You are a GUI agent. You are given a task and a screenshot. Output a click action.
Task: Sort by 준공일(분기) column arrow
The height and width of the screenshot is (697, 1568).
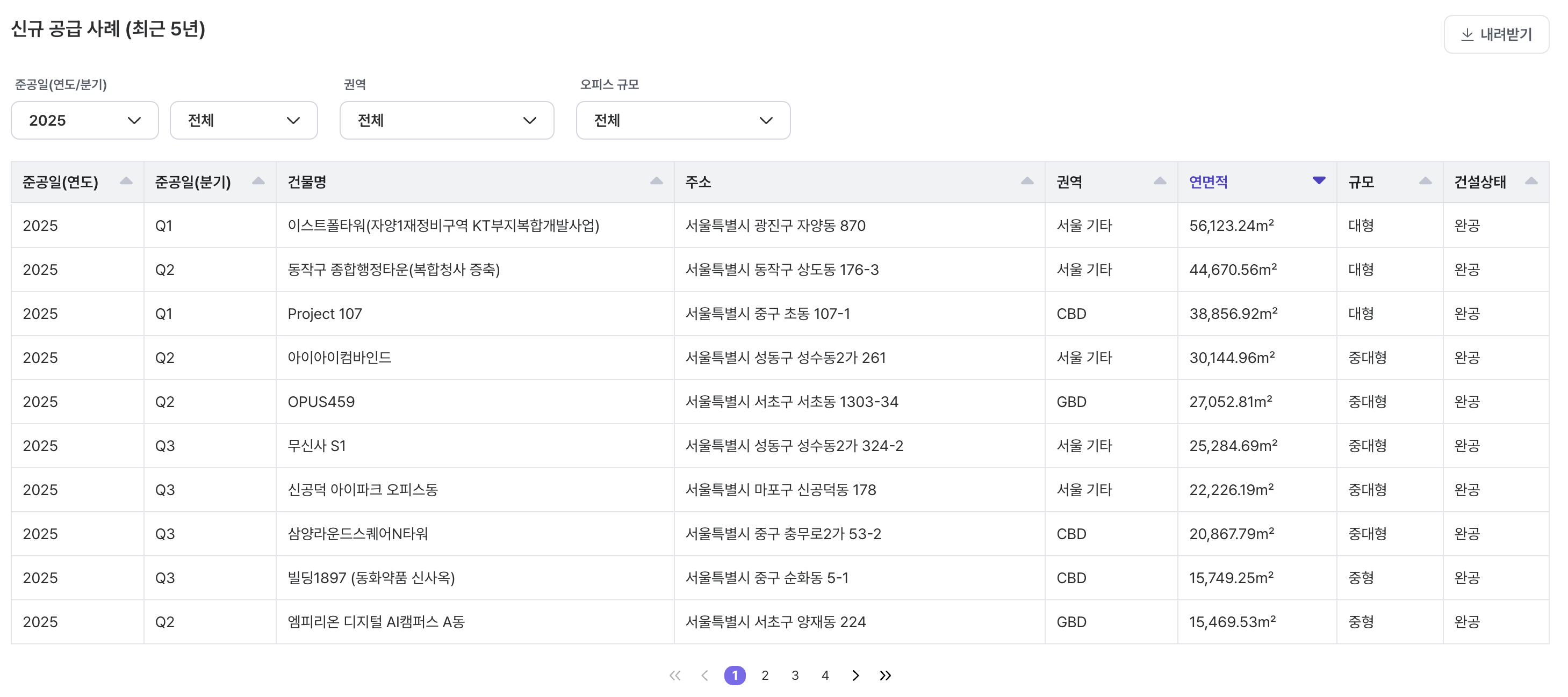pos(258,181)
